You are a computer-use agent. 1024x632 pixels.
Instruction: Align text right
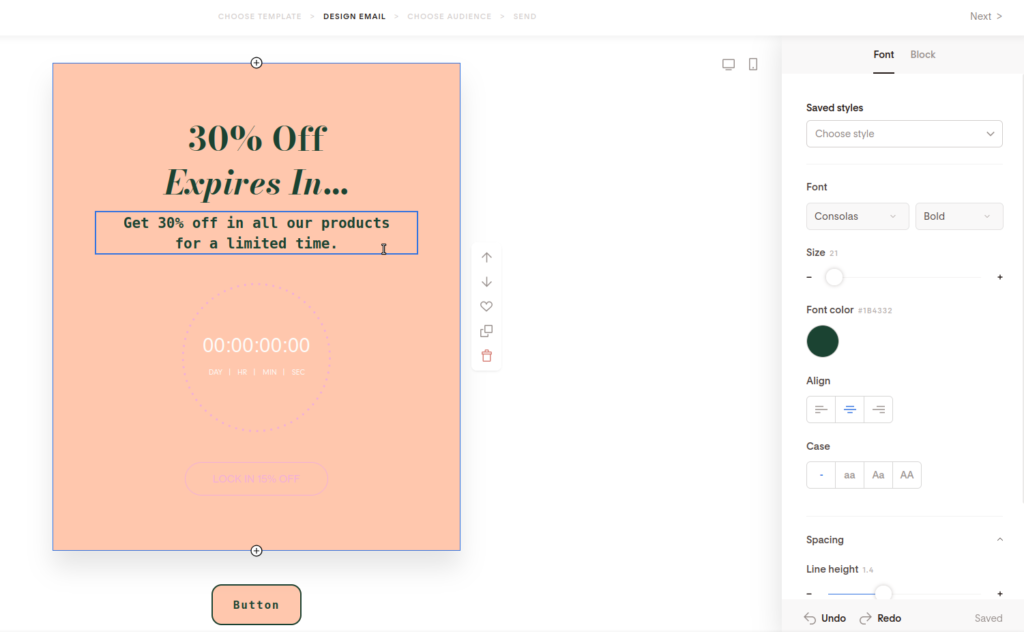(x=878, y=410)
